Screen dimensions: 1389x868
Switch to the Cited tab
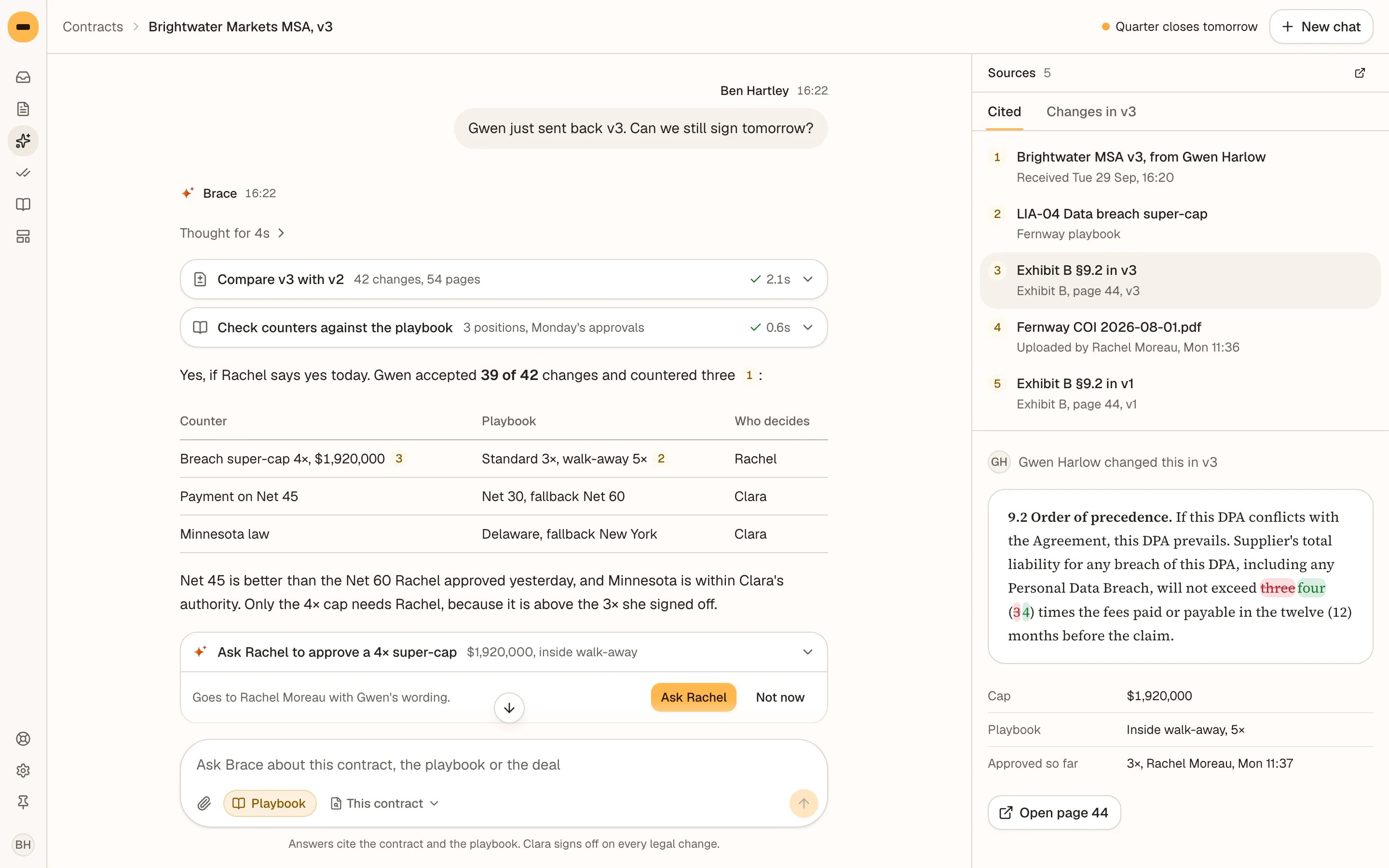pyautogui.click(x=1004, y=111)
